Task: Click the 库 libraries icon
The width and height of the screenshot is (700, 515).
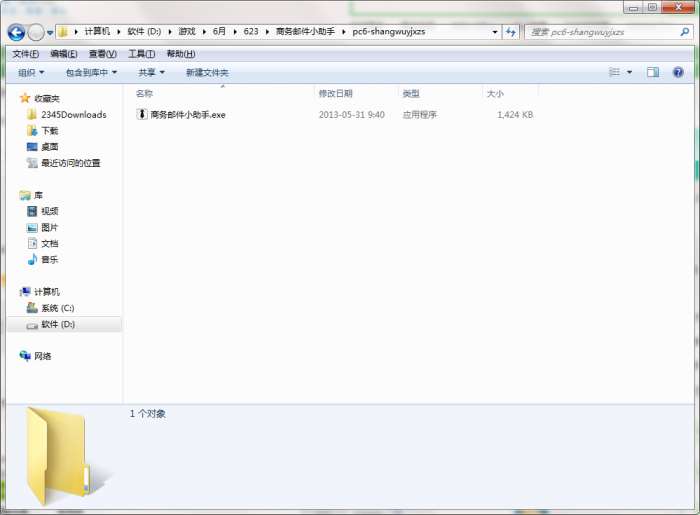Action: (25, 195)
